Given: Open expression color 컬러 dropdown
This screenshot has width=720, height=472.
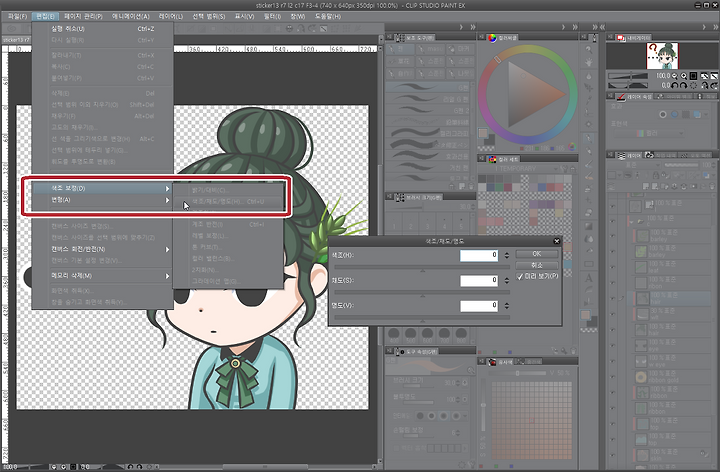Looking at the screenshot, I should pos(649,134).
